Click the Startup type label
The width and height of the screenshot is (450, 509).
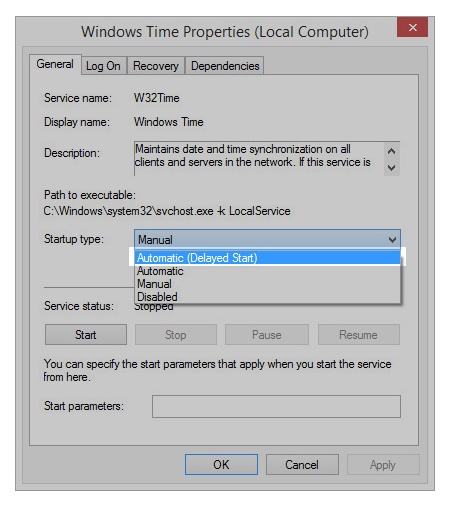pyautogui.click(x=74, y=239)
